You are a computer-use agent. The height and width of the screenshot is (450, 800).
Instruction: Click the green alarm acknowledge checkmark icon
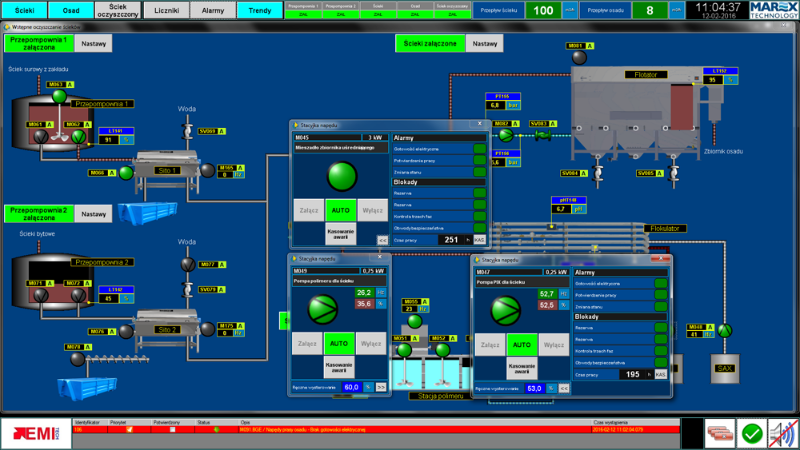tap(752, 433)
